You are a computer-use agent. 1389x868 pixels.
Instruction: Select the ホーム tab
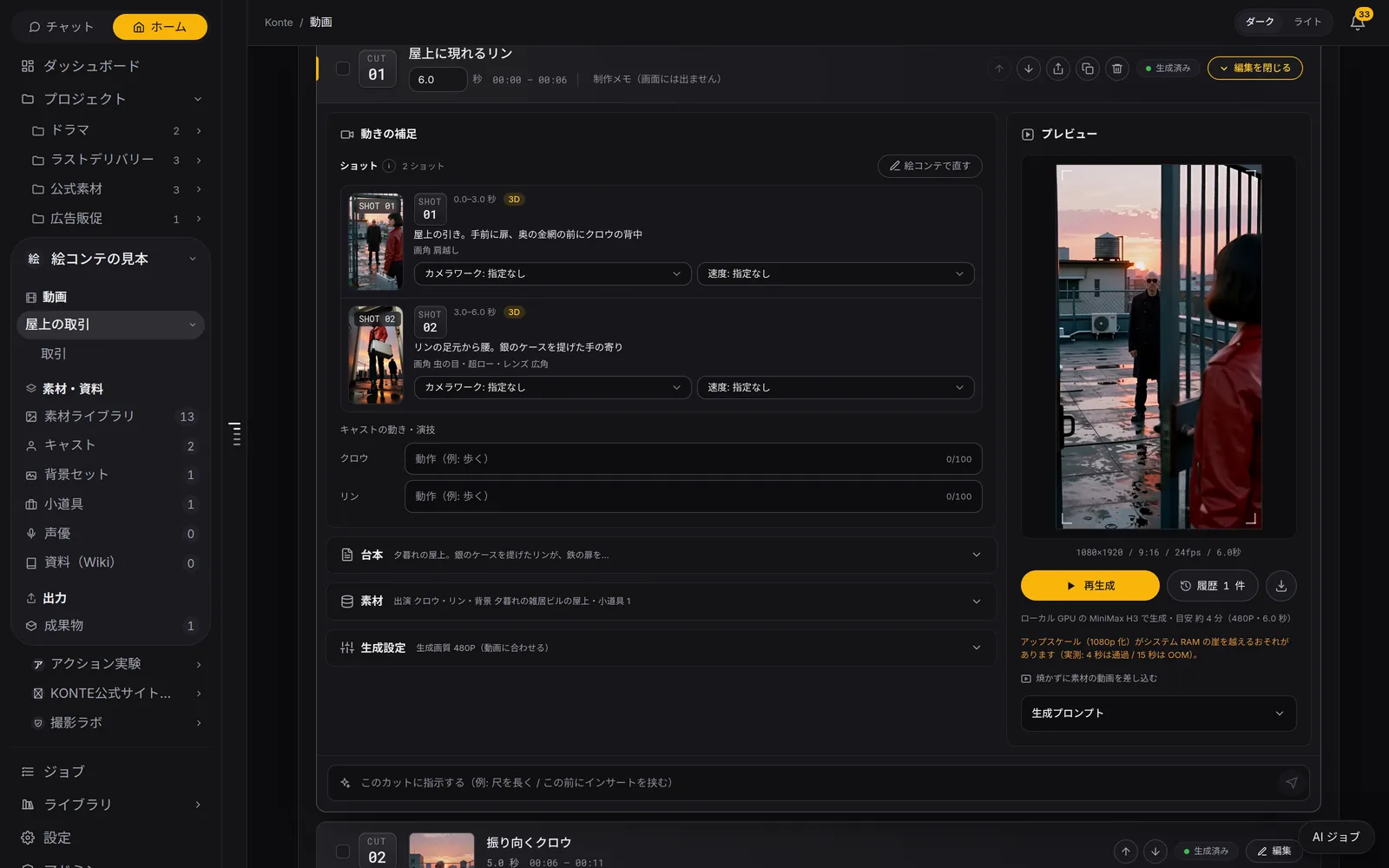tap(160, 27)
